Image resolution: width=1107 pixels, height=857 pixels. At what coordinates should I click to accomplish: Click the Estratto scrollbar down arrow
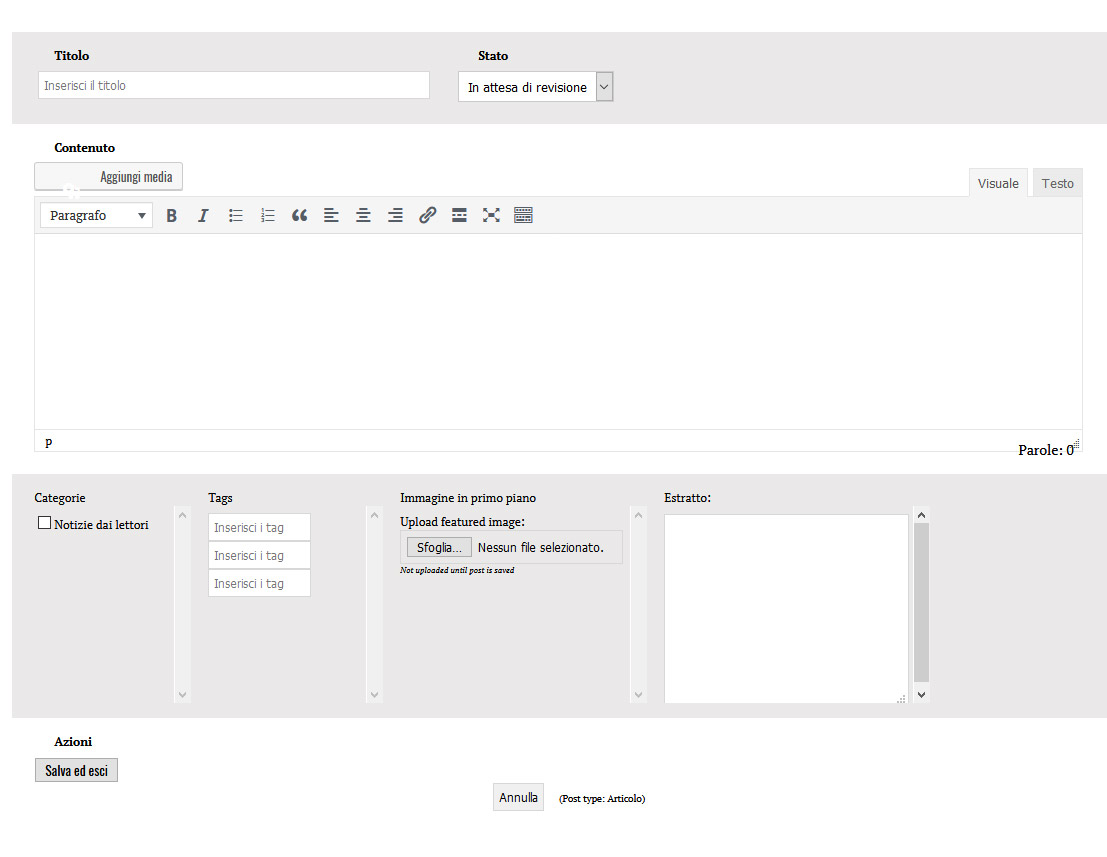[x=921, y=695]
